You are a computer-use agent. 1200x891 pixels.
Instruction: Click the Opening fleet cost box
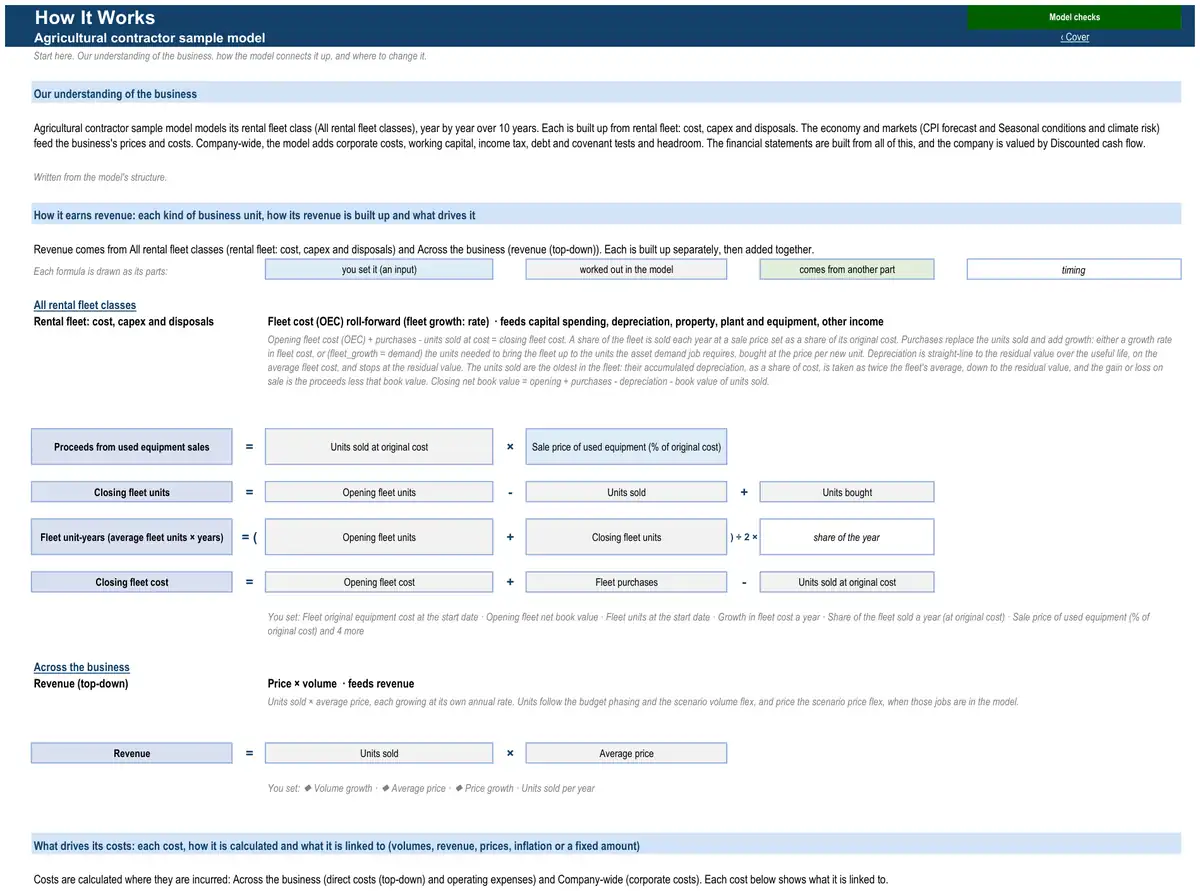coord(379,582)
